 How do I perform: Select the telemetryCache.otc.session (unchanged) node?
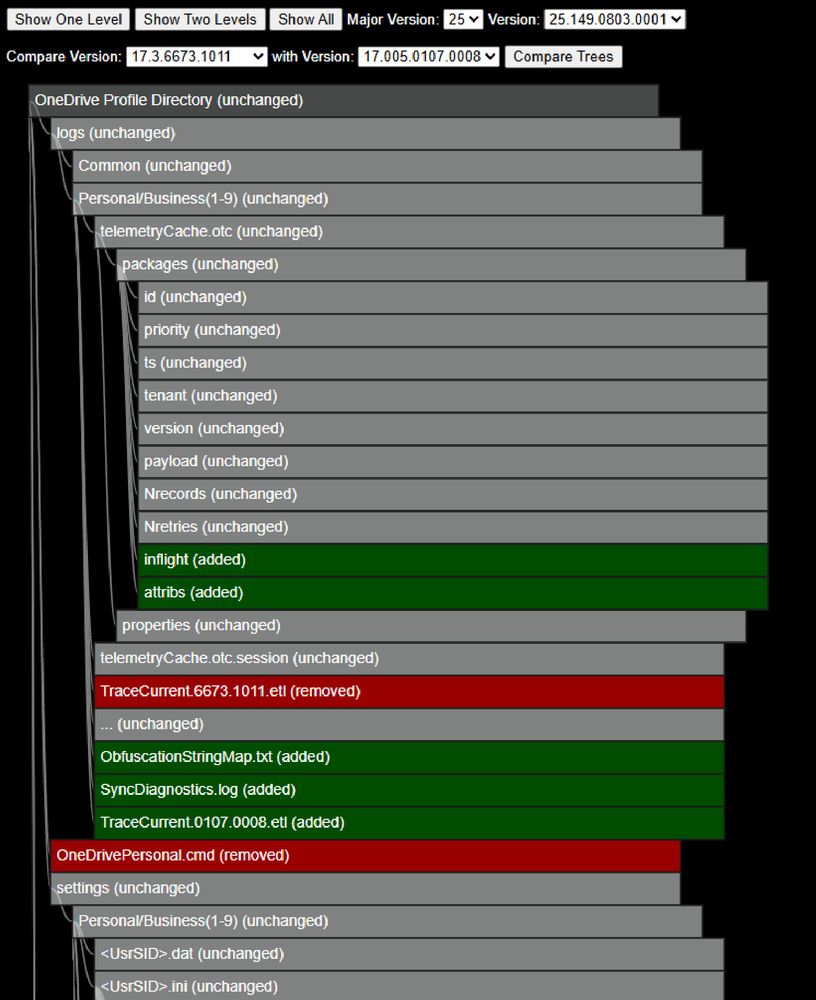[x=409, y=659]
